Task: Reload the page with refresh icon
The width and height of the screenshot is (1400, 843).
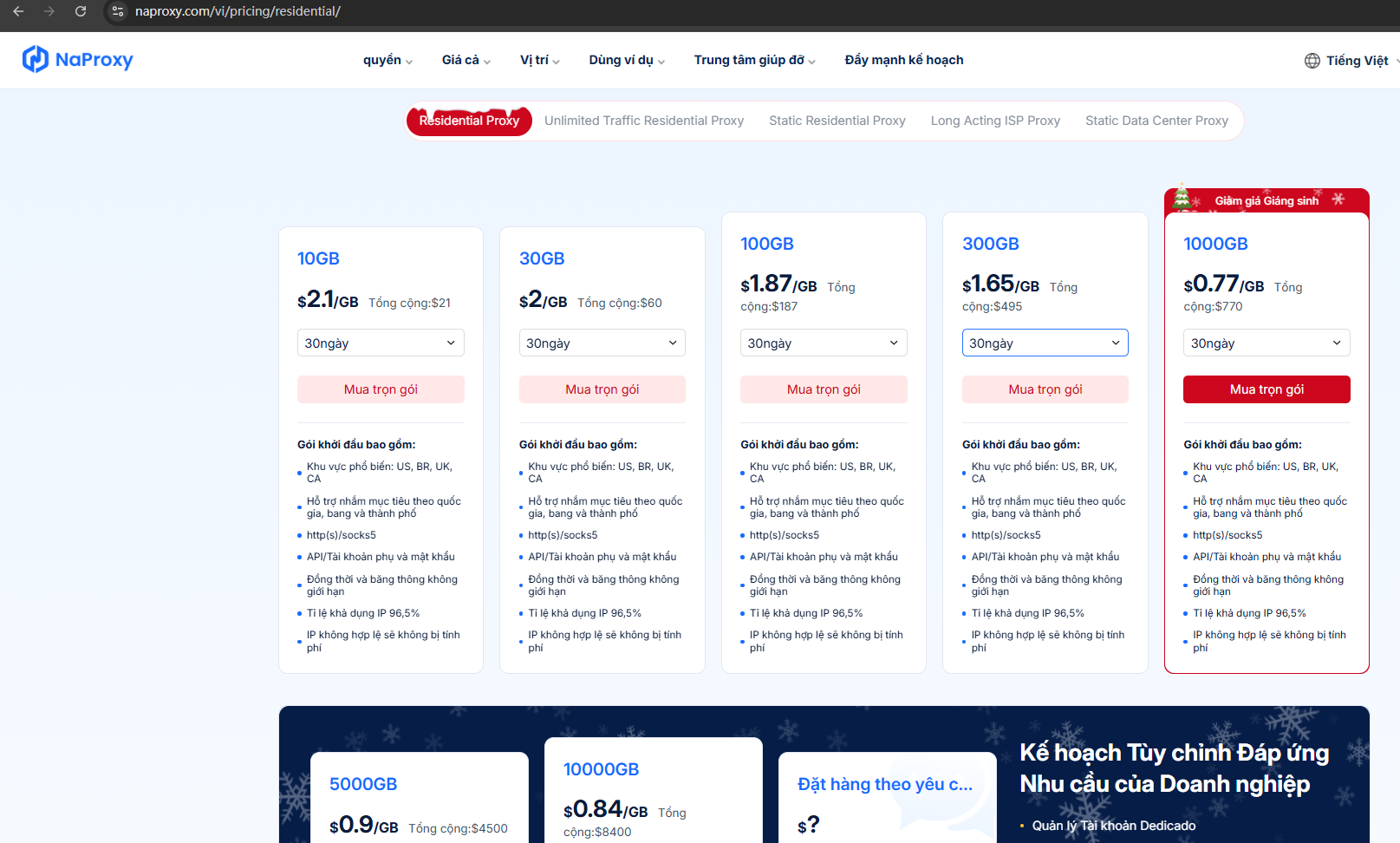Action: (81, 11)
